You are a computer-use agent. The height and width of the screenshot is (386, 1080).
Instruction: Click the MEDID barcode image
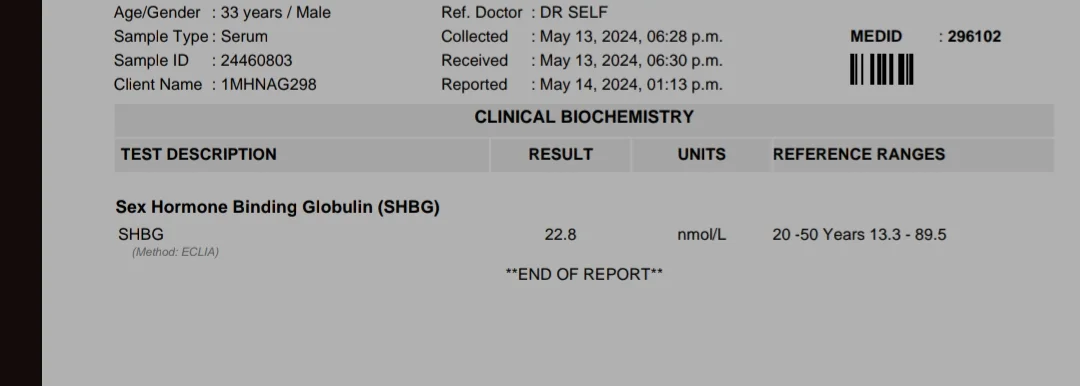[x=882, y=70]
